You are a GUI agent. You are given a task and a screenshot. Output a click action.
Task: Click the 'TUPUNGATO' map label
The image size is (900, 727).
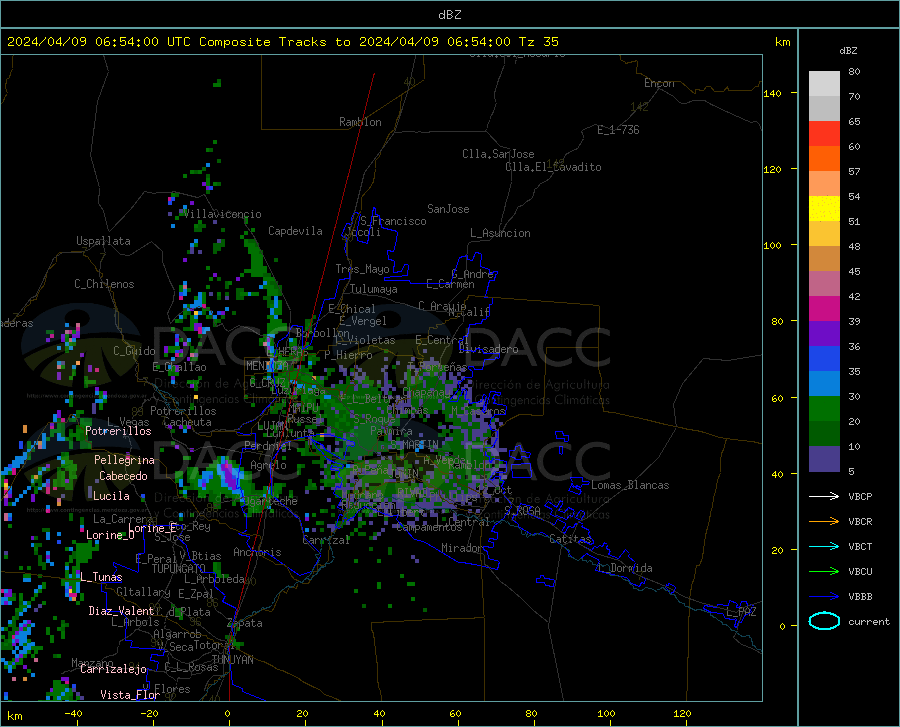[x=179, y=569]
